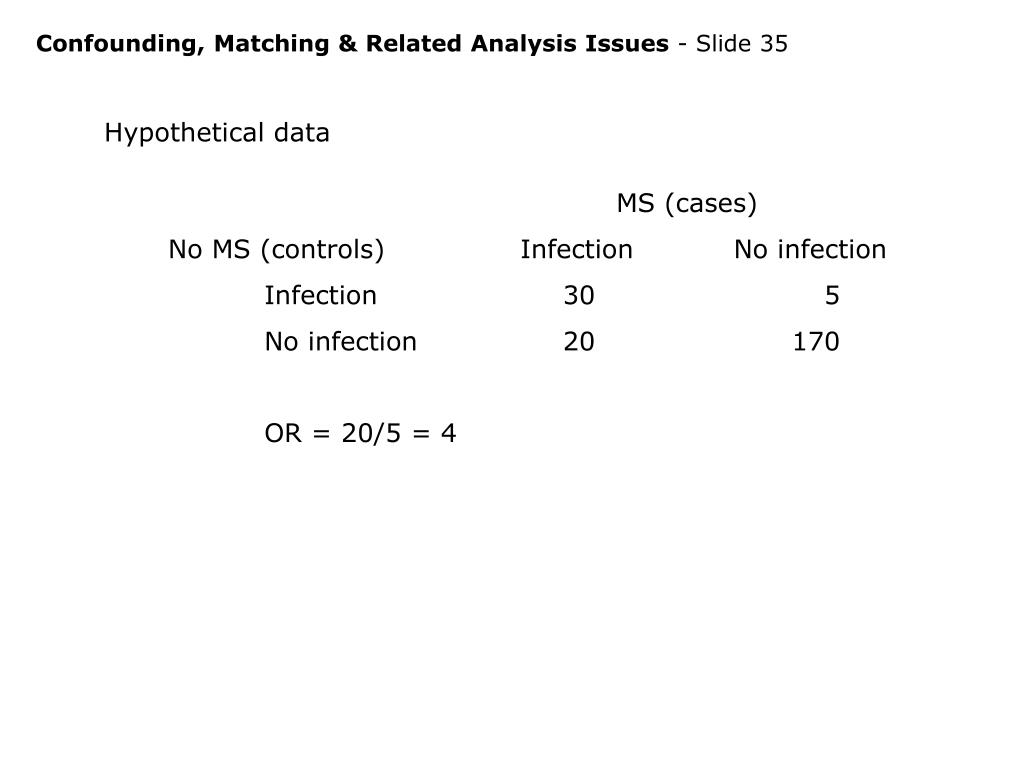Select the 'No infection' column label

pyautogui.click(x=810, y=249)
